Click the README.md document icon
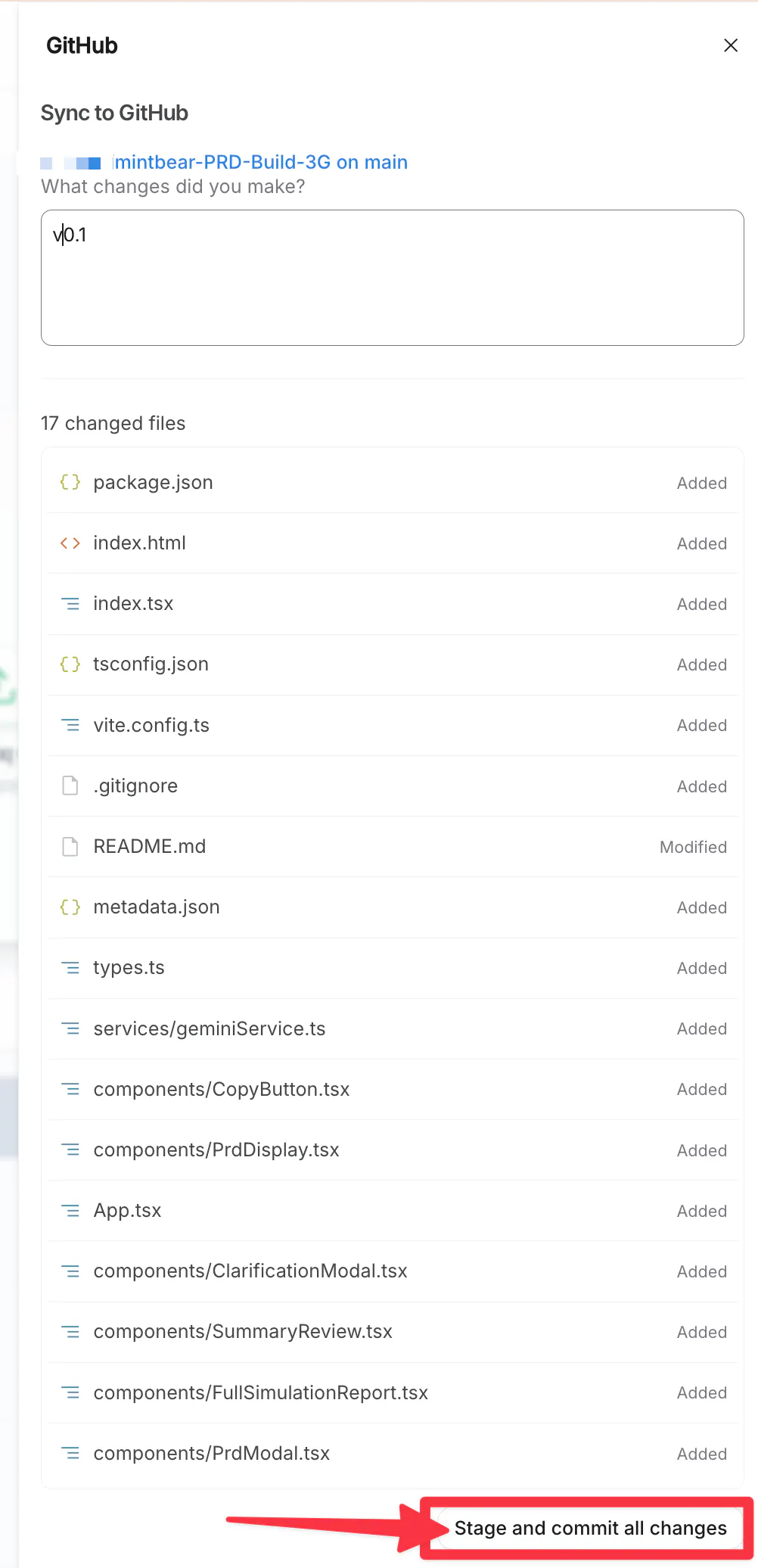This screenshot has height=1568, width=758. coord(70,846)
